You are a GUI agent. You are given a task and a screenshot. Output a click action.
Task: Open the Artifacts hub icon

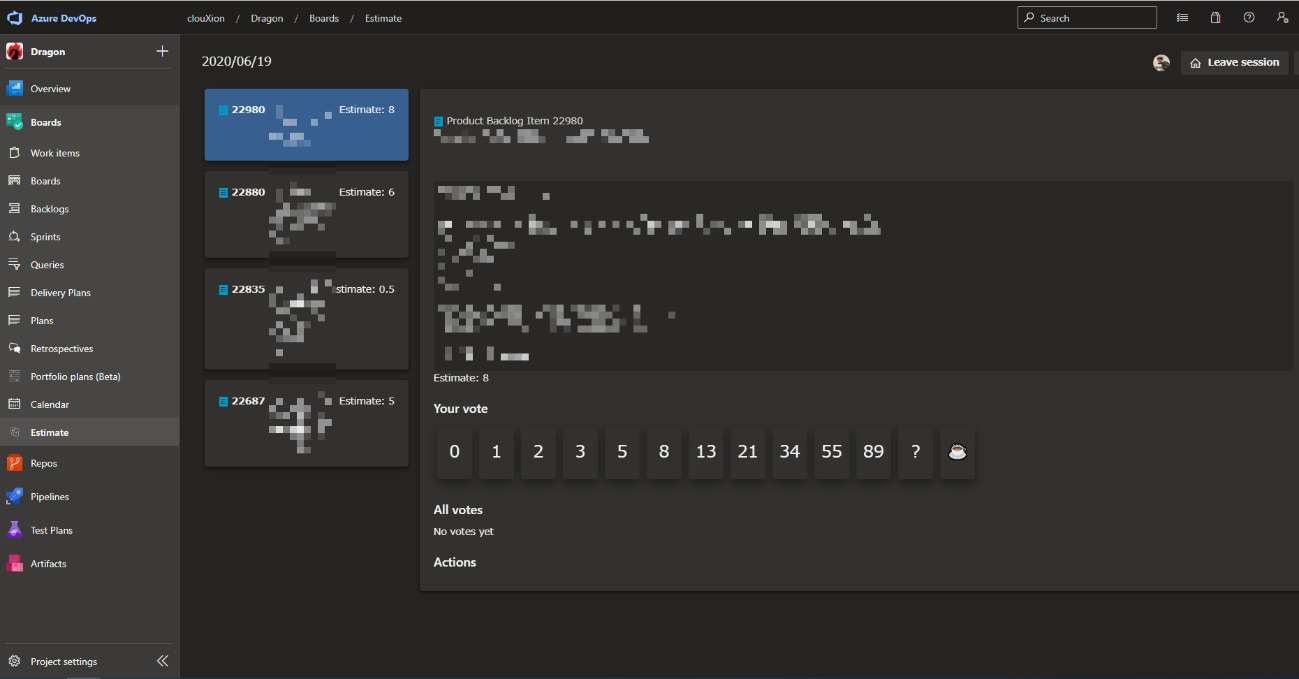click(14, 563)
